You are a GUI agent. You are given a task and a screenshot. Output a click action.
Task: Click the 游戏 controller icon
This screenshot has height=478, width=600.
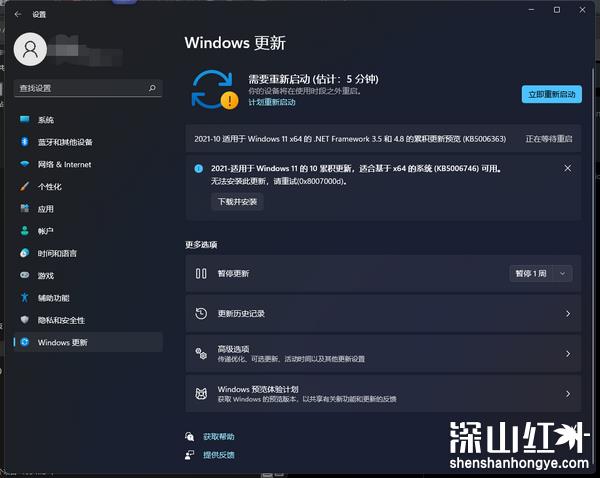pos(24,275)
